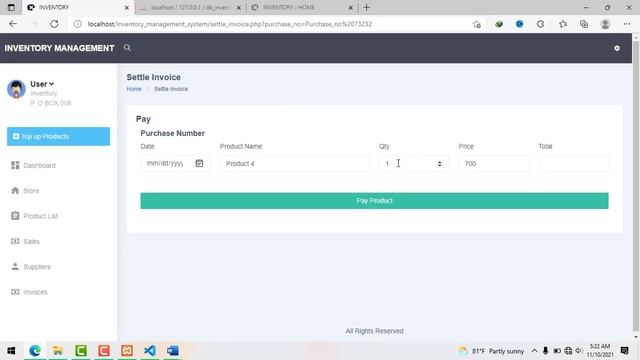Screen dimensions: 640x360
Task: Close the INVENTORY : HOME tab
Action: [350, 7]
